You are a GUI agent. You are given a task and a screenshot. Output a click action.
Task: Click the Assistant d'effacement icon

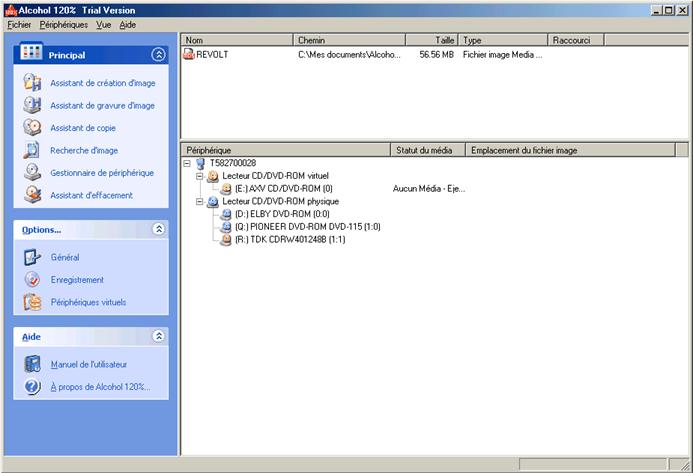(x=32, y=195)
